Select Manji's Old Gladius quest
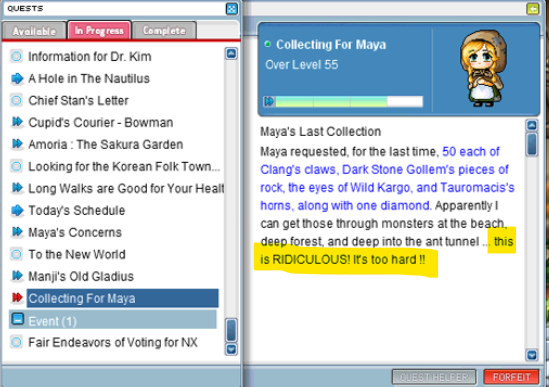Viewport: 549px width, 387px height. (x=81, y=276)
